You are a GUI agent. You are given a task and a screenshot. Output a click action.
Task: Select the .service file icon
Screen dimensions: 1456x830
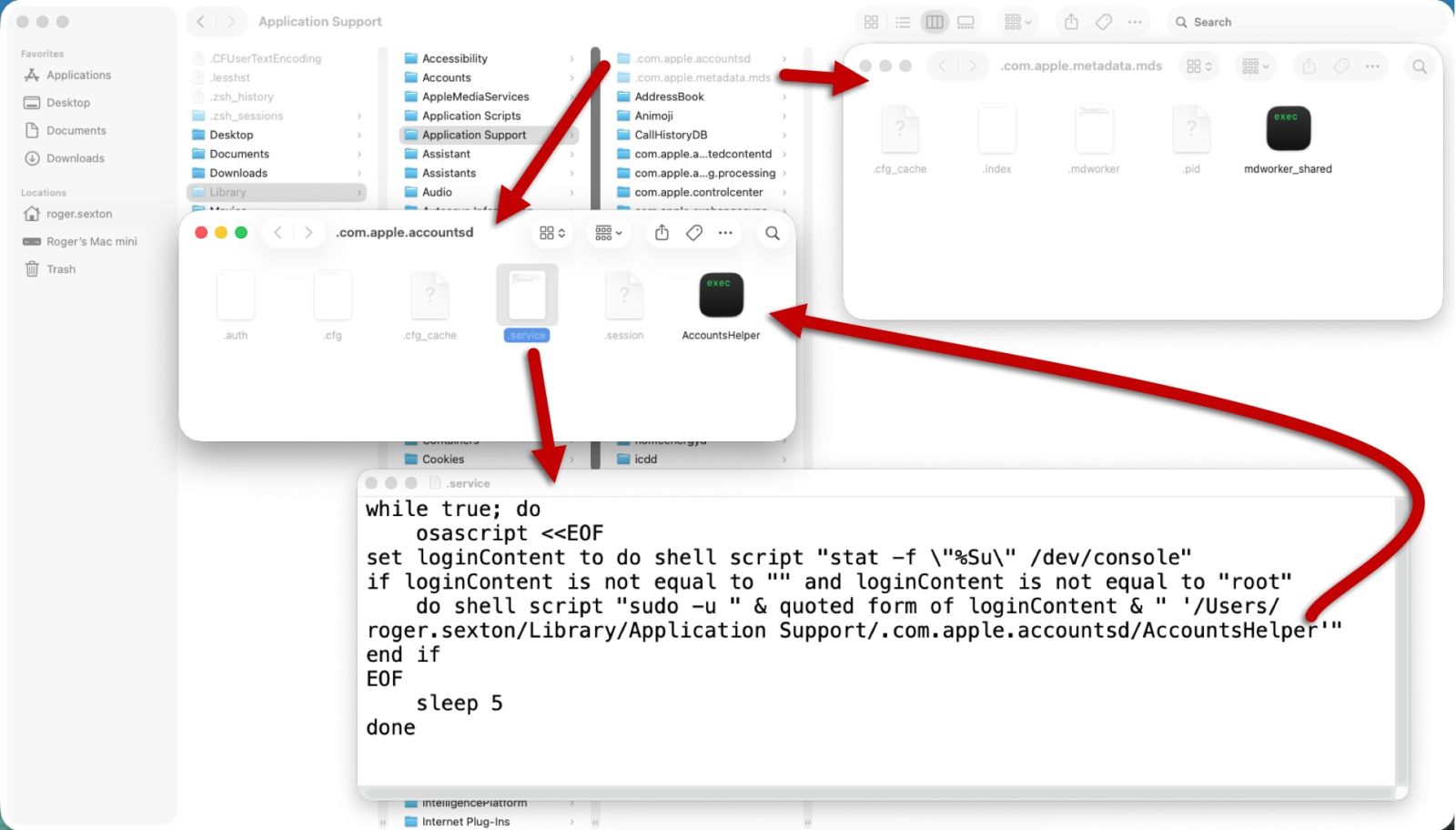(x=527, y=295)
